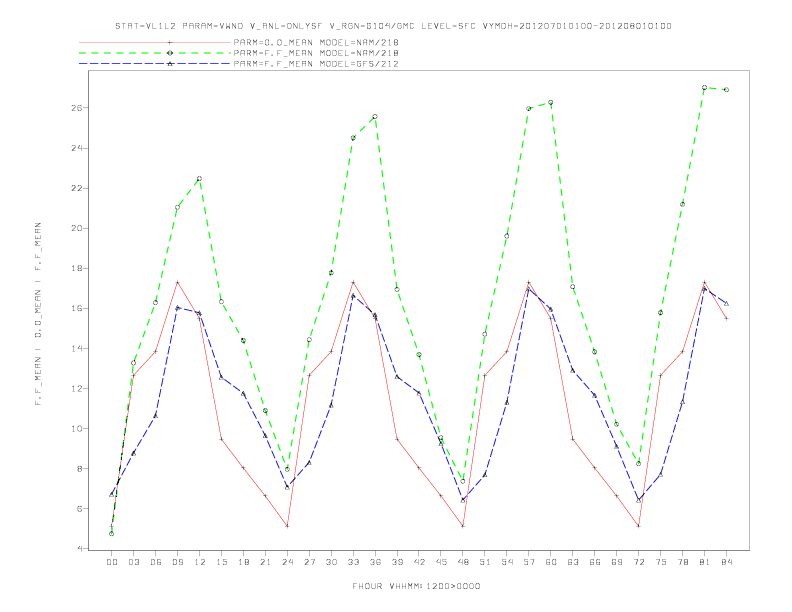
Task: Click x-axis forecast hour label 27
Action: [x=309, y=562]
